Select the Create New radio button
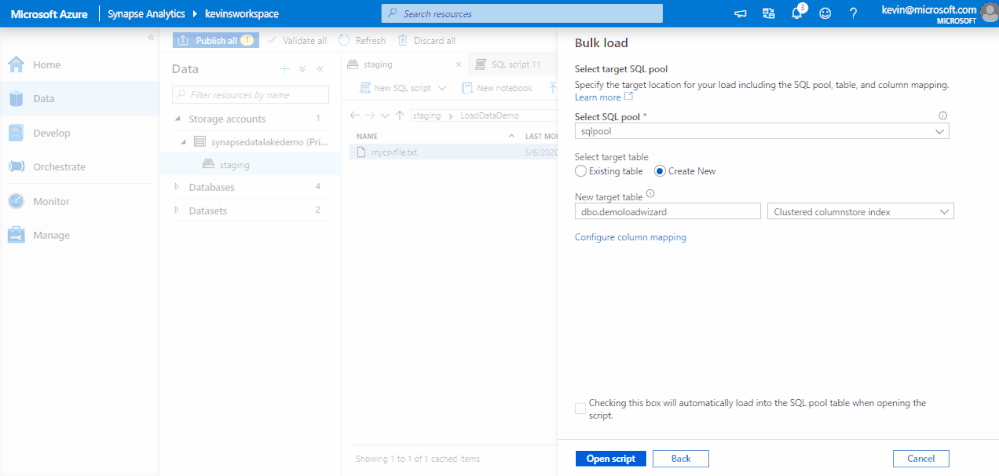999x476 pixels. [660, 171]
